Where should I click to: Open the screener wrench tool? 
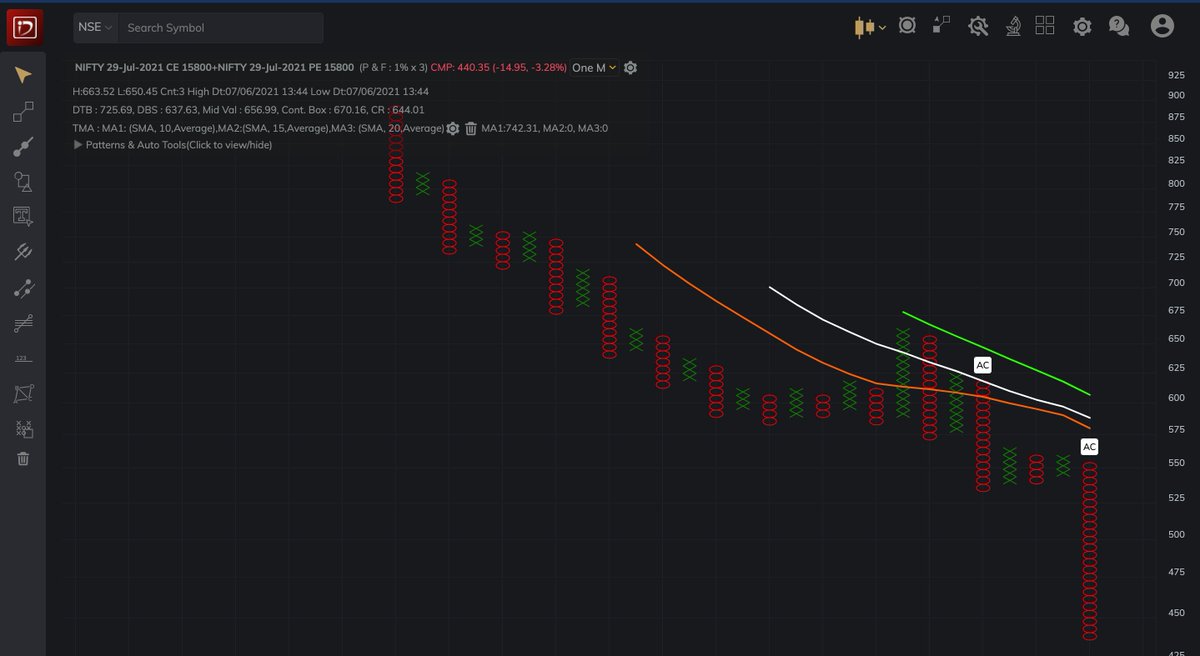pos(978,27)
